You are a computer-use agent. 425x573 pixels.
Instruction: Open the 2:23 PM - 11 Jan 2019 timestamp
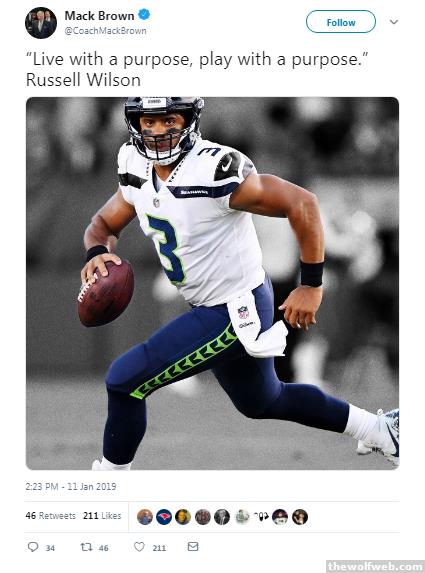click(71, 486)
